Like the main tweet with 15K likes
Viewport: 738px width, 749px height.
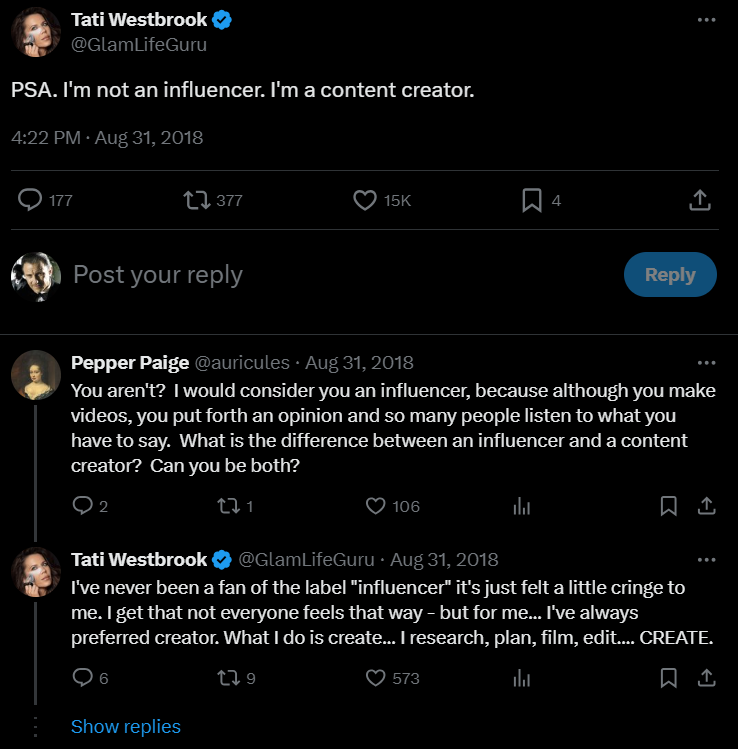(365, 200)
